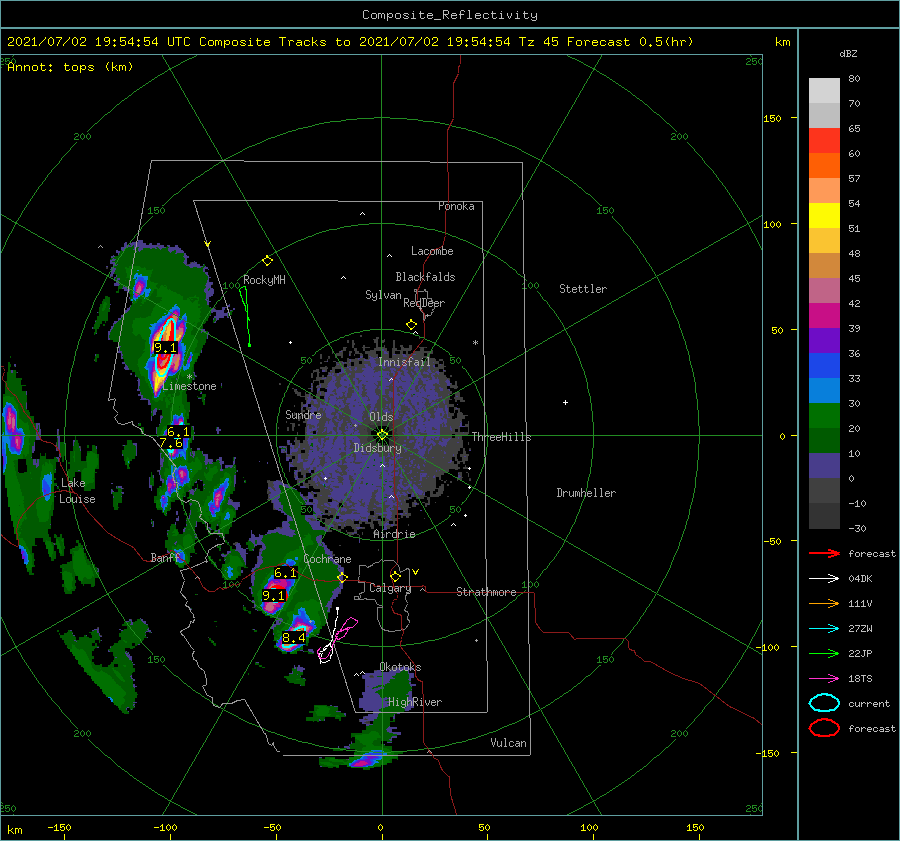Click the blue 36 dBZ legend swatch
This screenshot has width=900, height=841.
pos(824,365)
